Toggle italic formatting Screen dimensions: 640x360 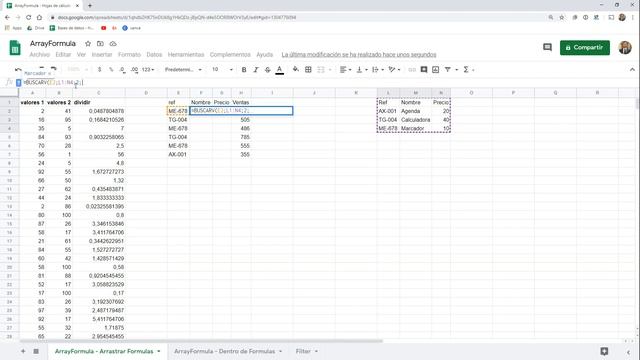coord(256,70)
